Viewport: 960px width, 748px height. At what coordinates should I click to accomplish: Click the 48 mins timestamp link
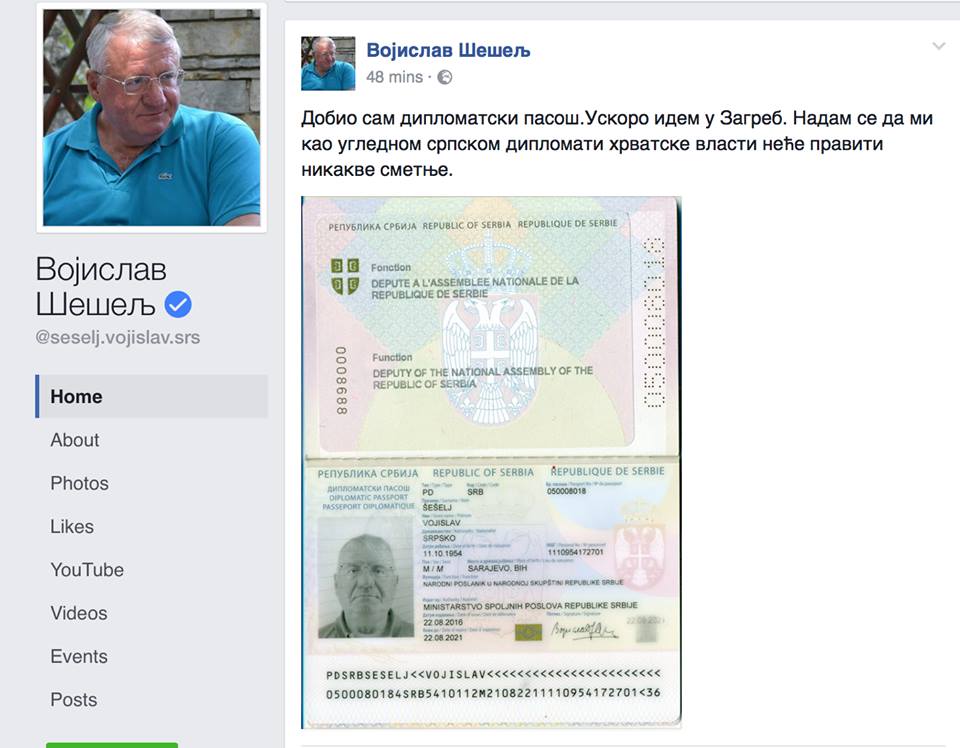(394, 77)
